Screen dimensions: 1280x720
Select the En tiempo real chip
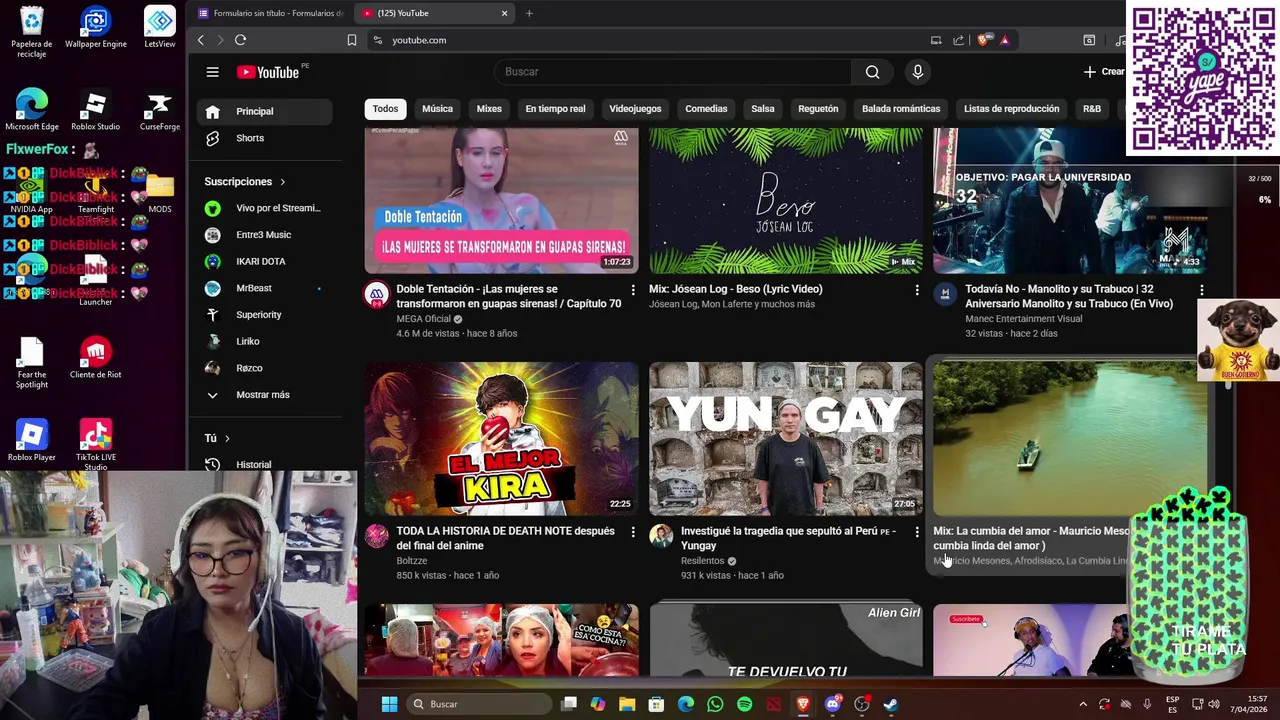[555, 109]
